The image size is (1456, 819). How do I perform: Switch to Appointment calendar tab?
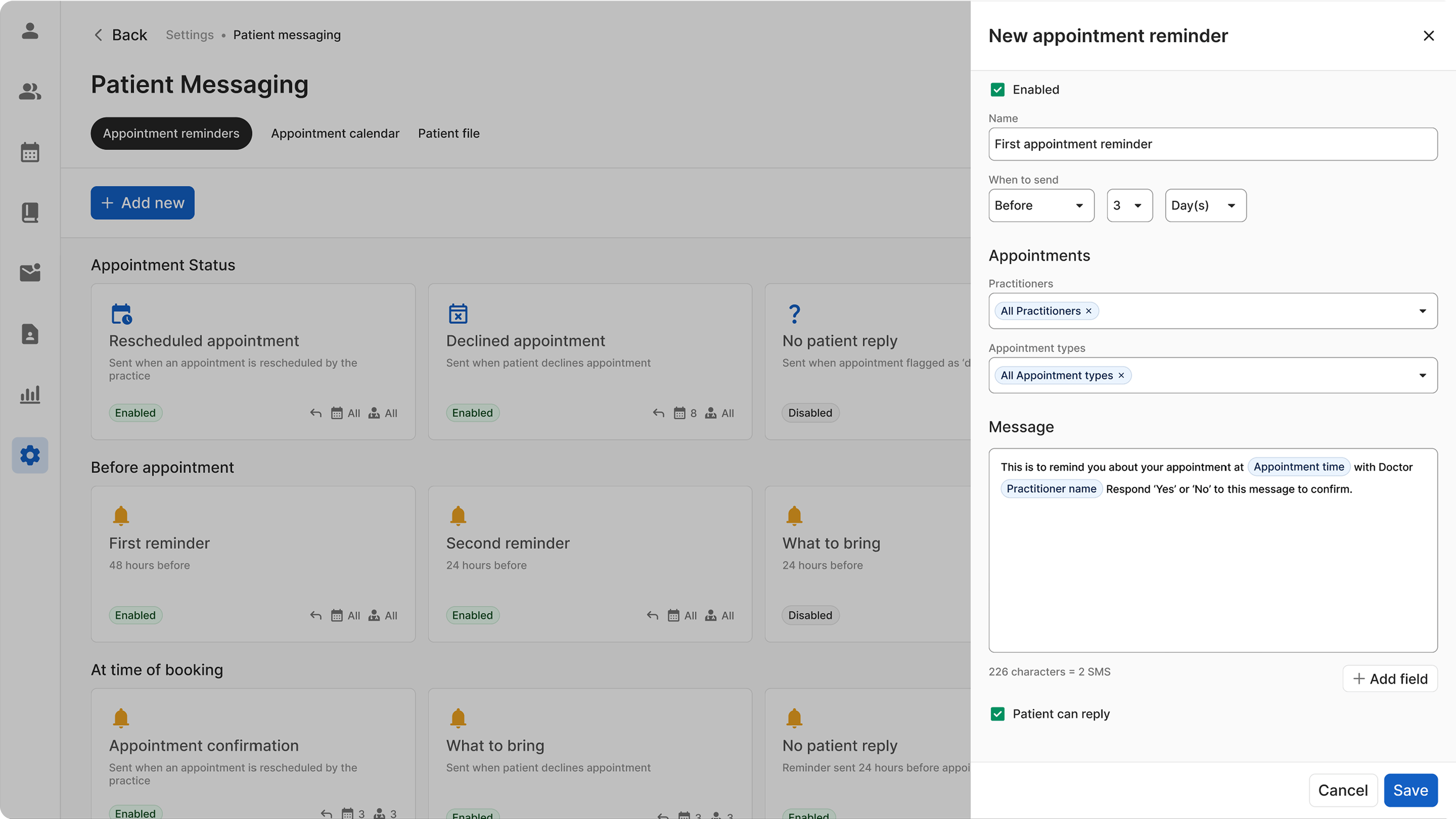335,133
